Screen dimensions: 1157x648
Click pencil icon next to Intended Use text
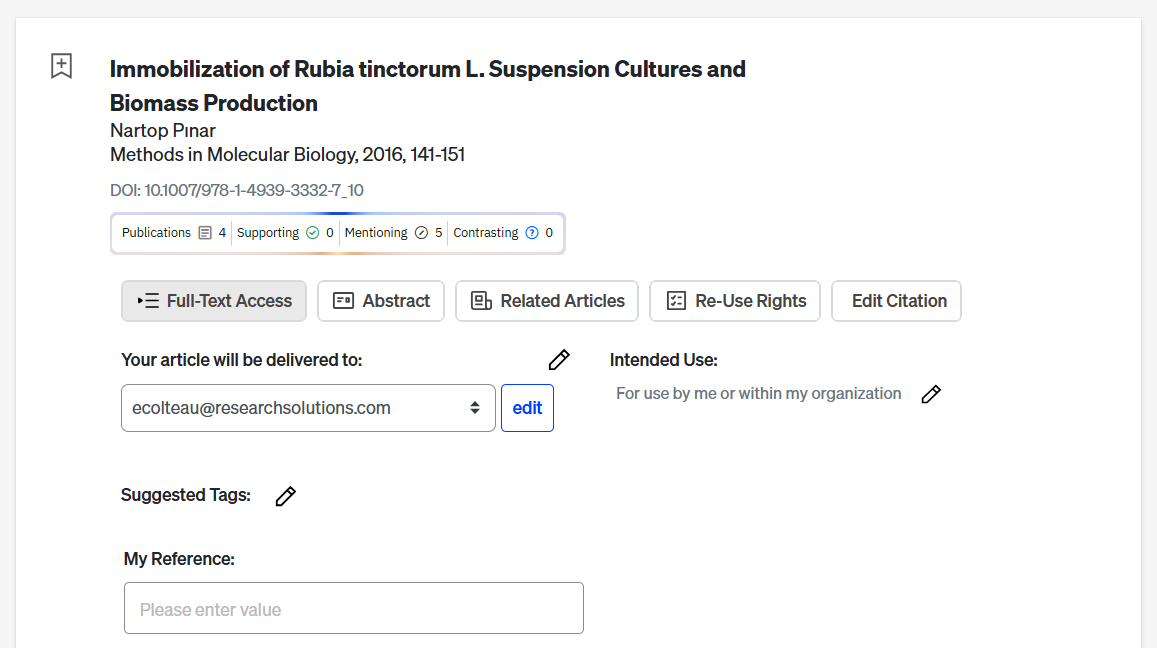931,394
